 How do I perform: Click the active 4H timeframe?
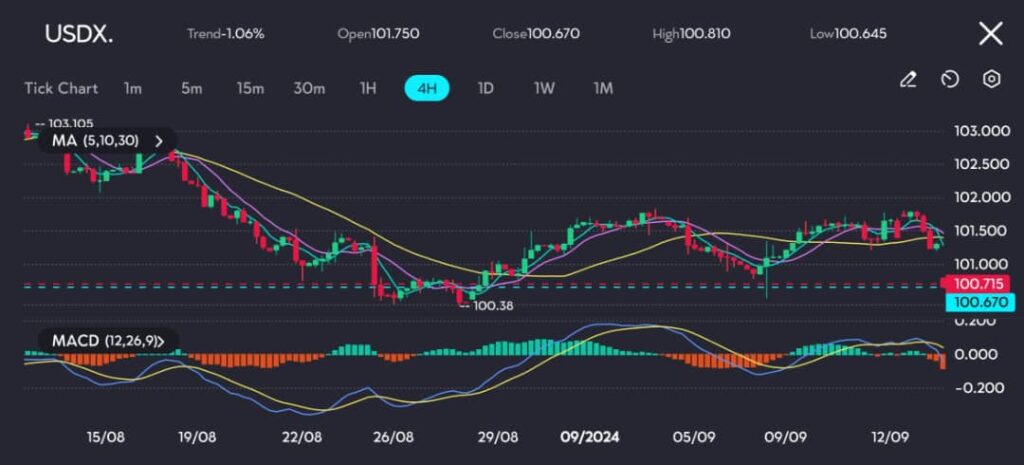point(427,88)
